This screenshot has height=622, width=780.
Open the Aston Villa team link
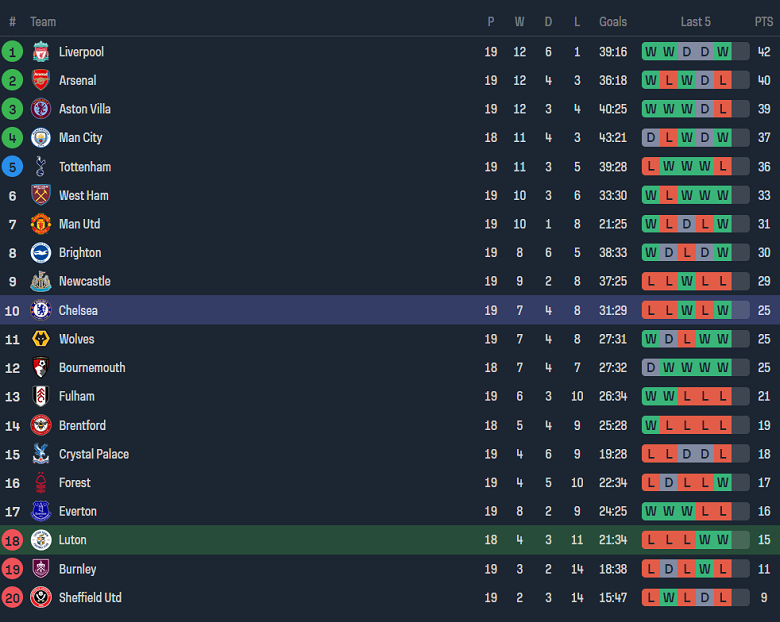(x=85, y=109)
